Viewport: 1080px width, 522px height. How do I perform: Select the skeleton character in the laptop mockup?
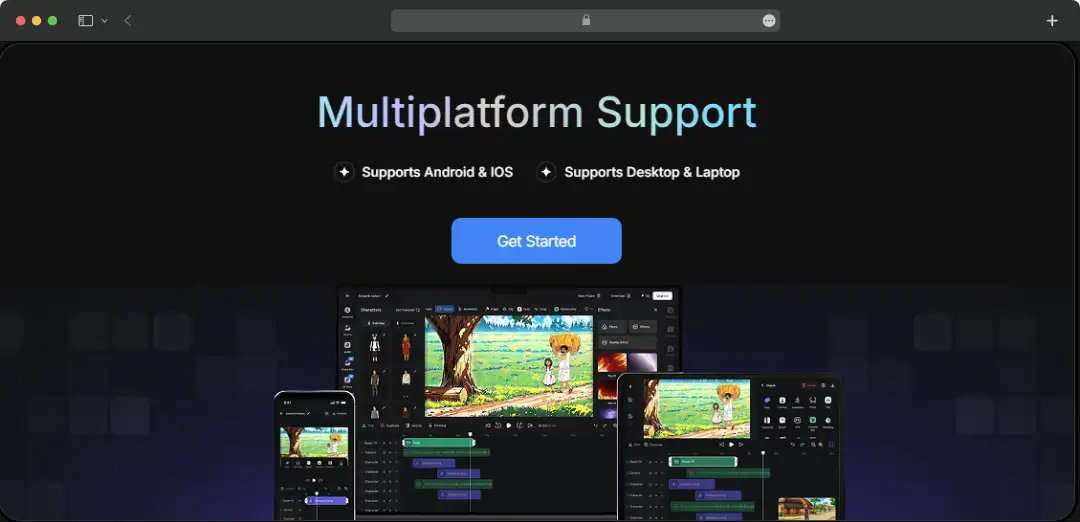pyautogui.click(x=375, y=347)
